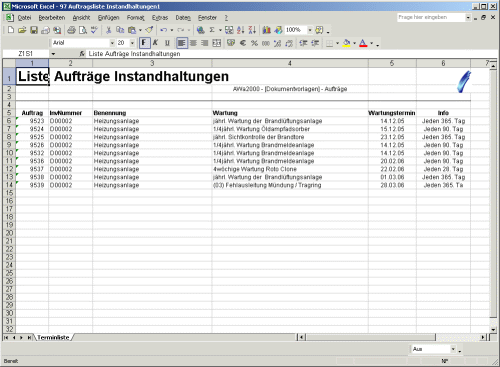Go to first sheet navigation arrow

6,338
